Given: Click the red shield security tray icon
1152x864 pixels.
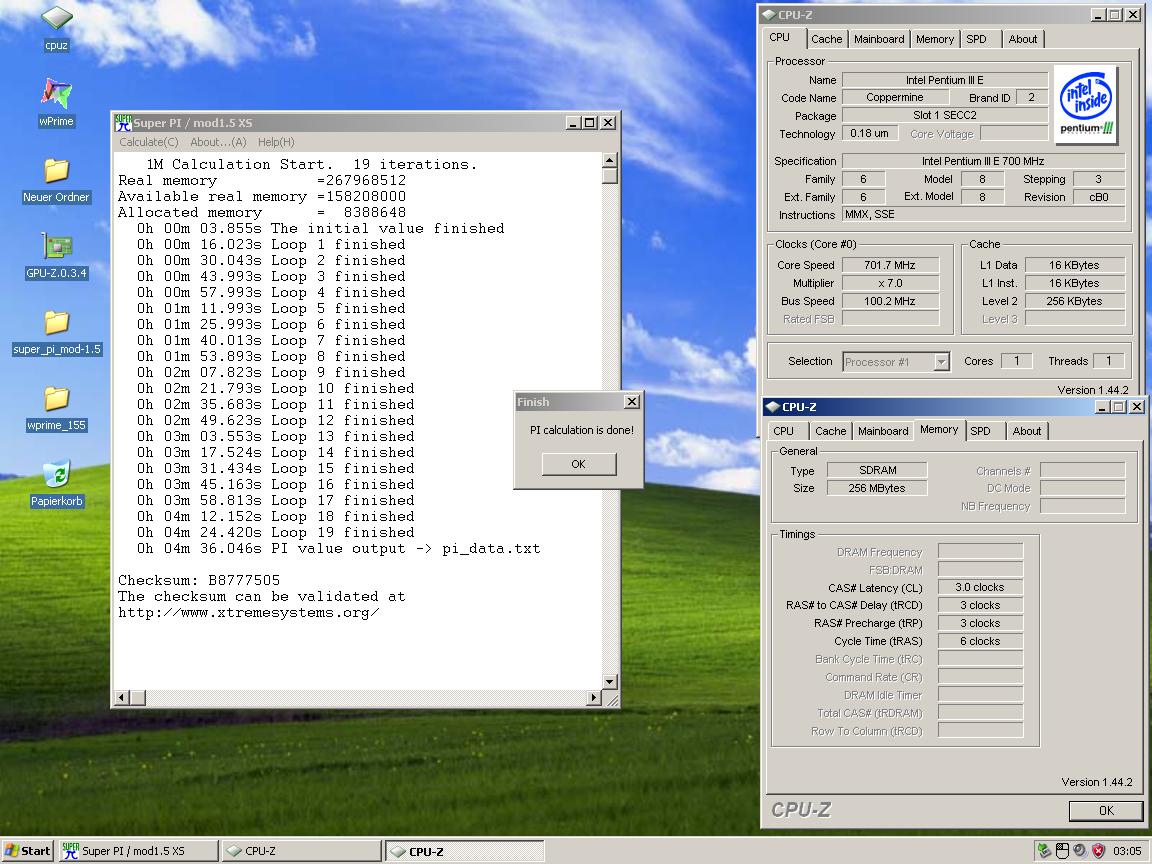Looking at the screenshot, I should click(1098, 851).
